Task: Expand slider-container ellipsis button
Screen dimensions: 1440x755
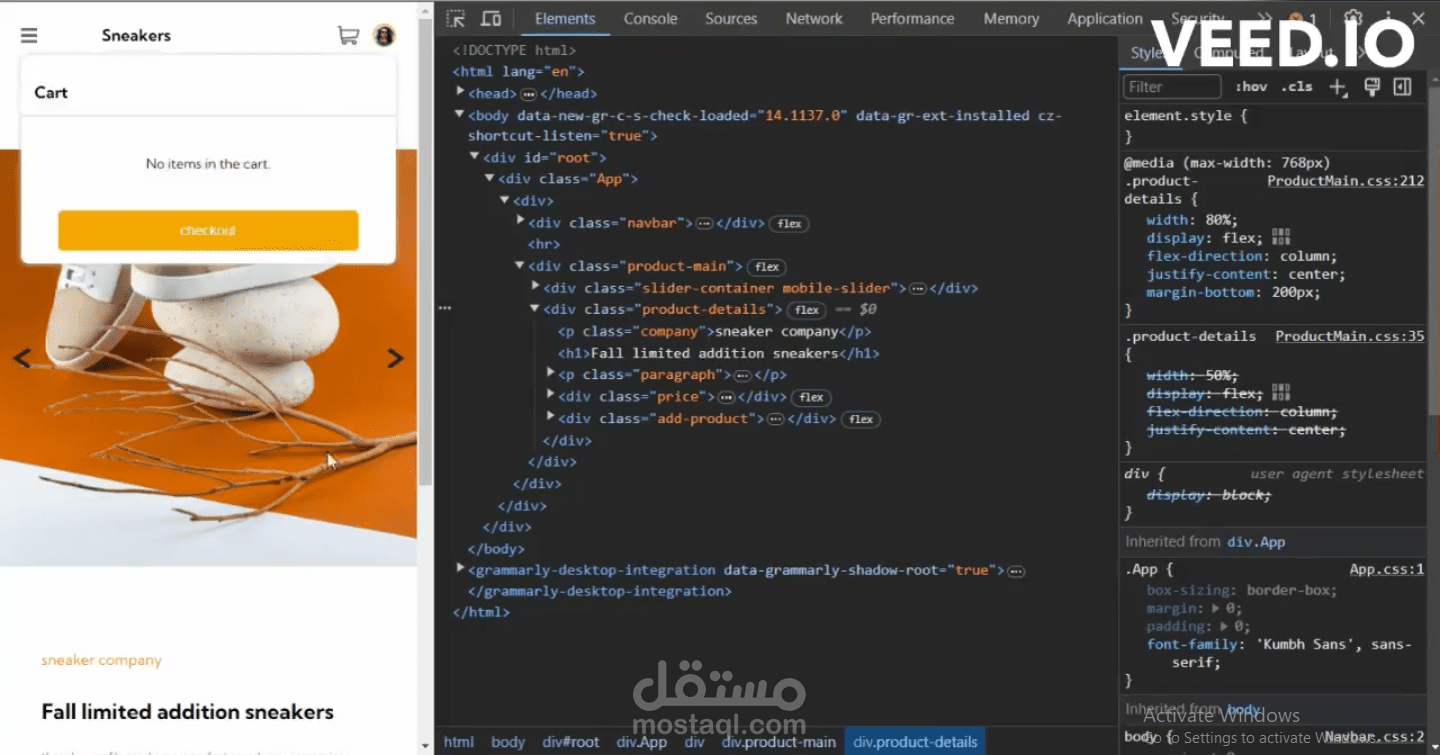Action: [x=918, y=288]
